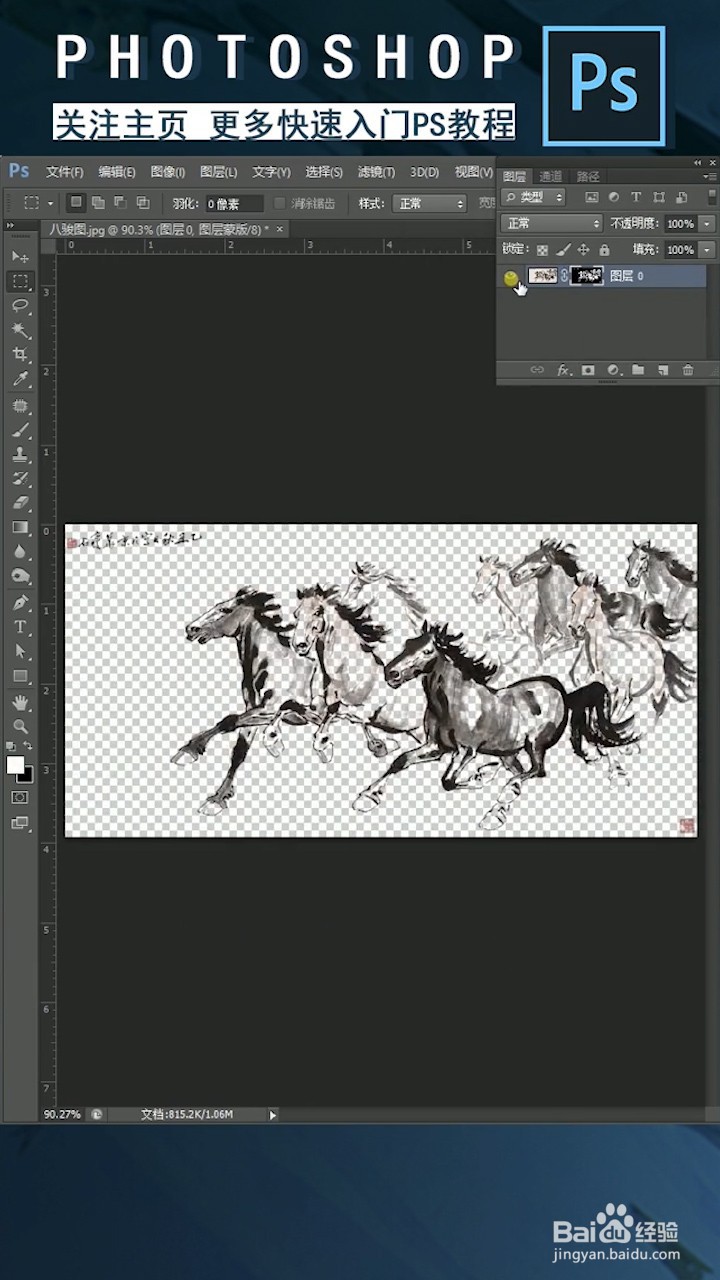Toggle lock position icon
The image size is (720, 1280).
click(584, 250)
